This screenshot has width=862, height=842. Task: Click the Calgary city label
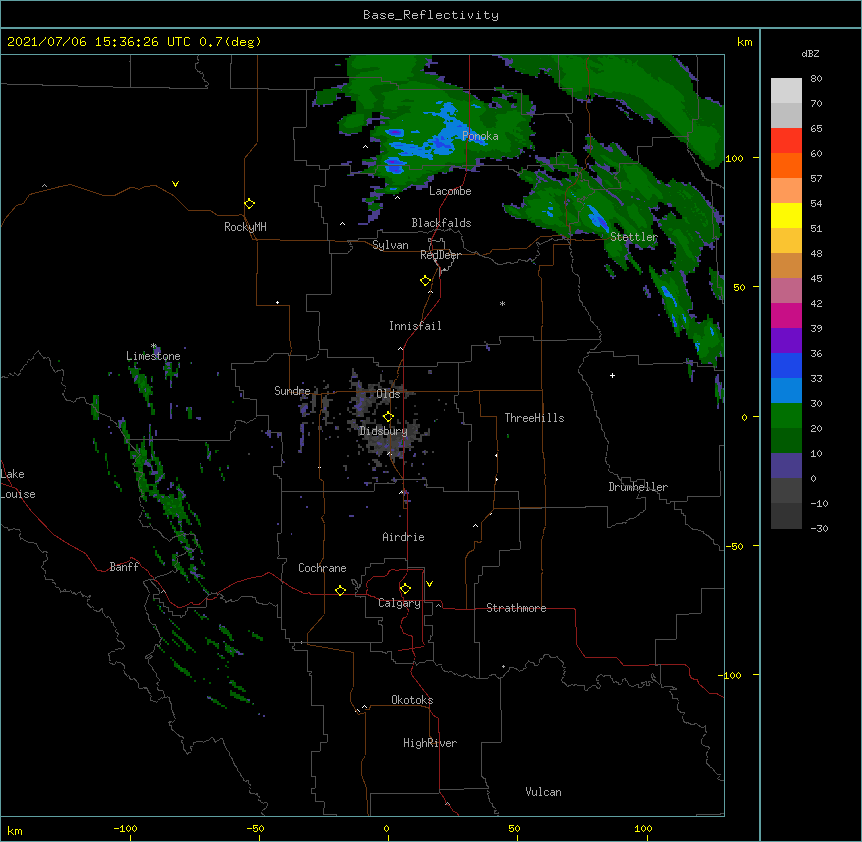click(x=400, y=603)
